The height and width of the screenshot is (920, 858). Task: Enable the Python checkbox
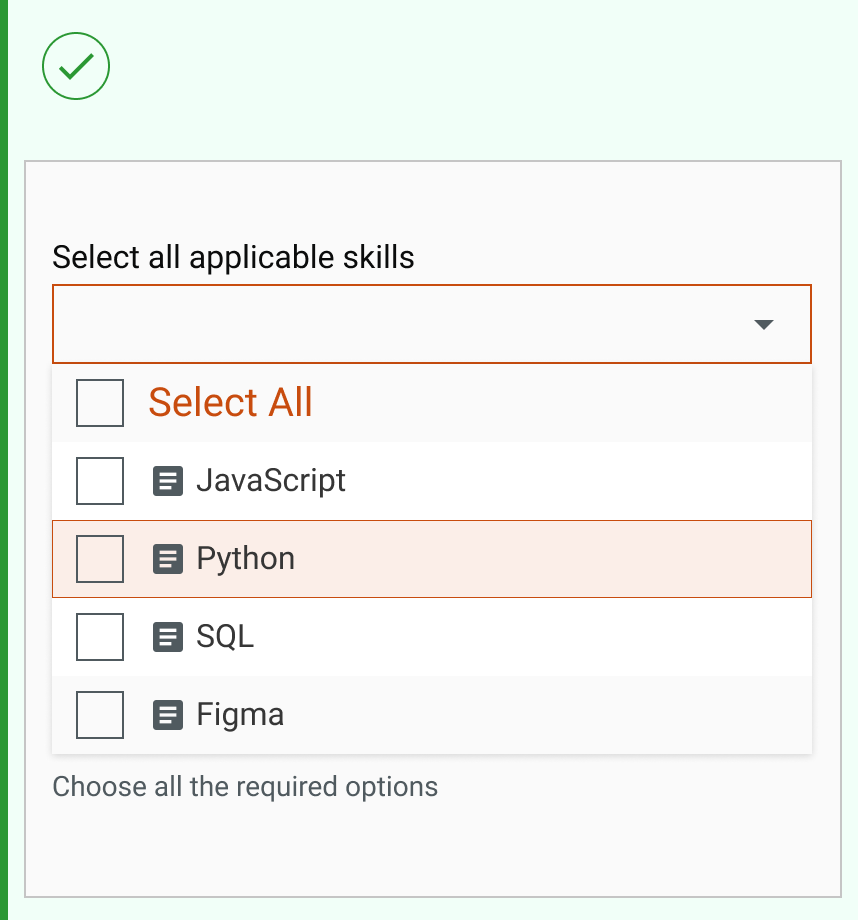point(100,559)
